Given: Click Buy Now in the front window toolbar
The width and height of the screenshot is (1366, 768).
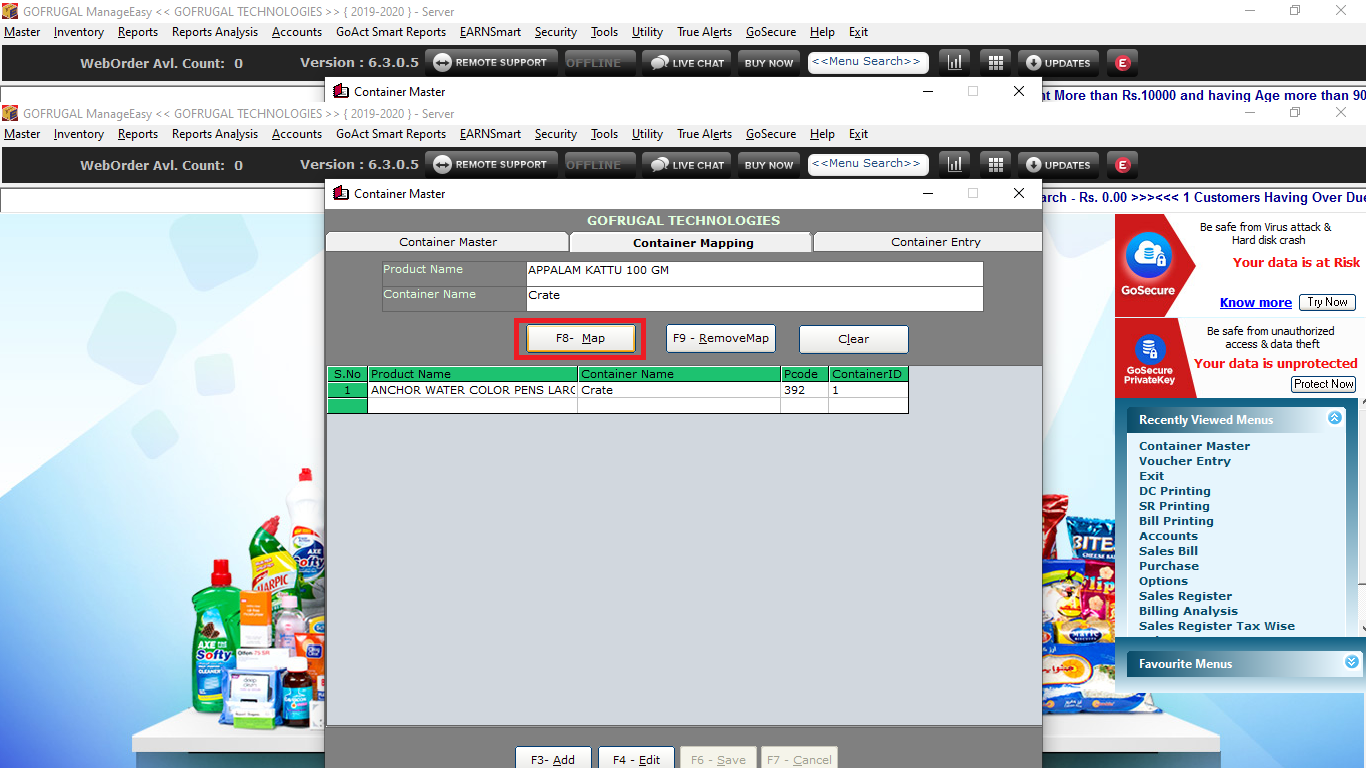Looking at the screenshot, I should tap(769, 164).
